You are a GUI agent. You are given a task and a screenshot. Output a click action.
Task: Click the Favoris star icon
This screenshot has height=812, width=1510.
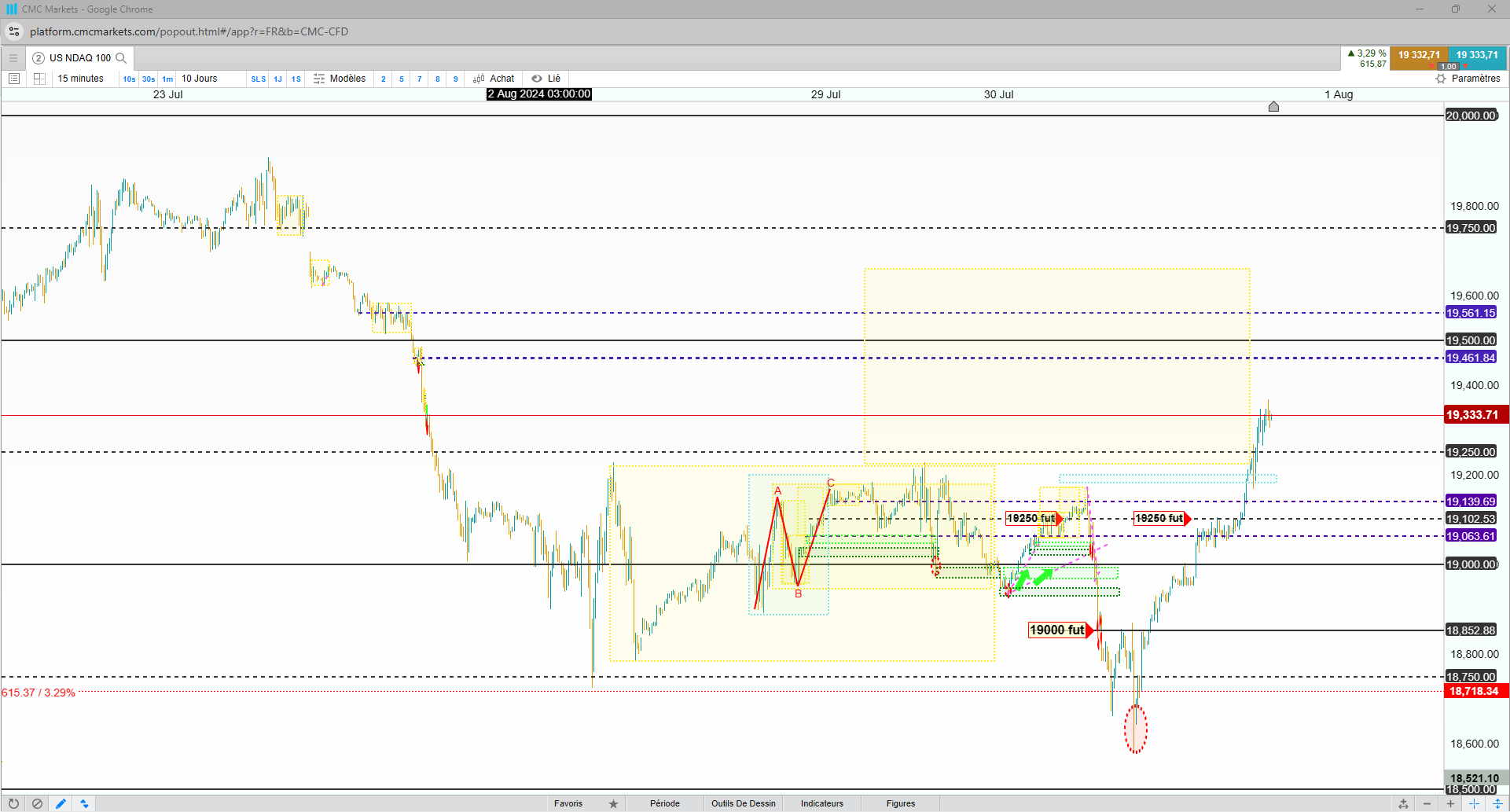pos(613,803)
